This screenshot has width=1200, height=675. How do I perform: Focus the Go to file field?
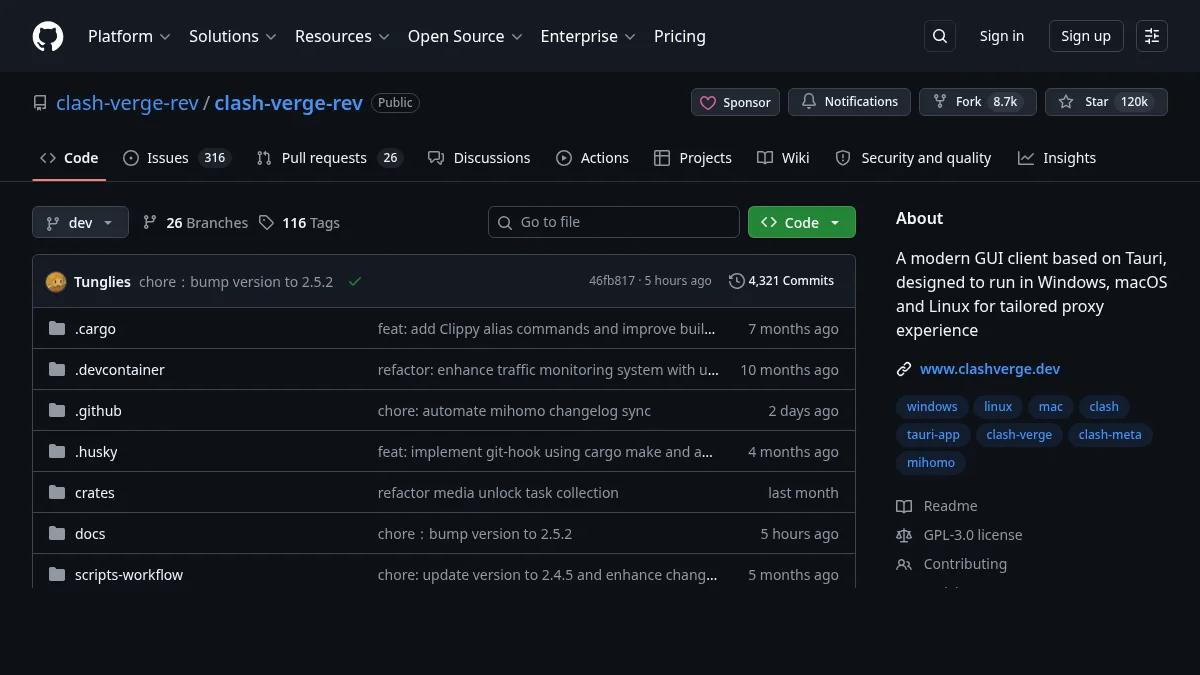coord(614,222)
